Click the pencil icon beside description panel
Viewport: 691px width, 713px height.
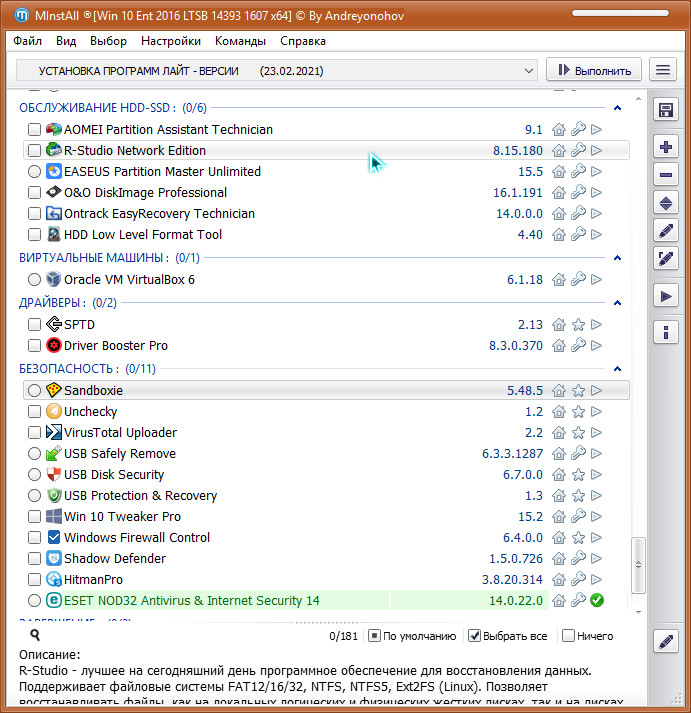666,642
